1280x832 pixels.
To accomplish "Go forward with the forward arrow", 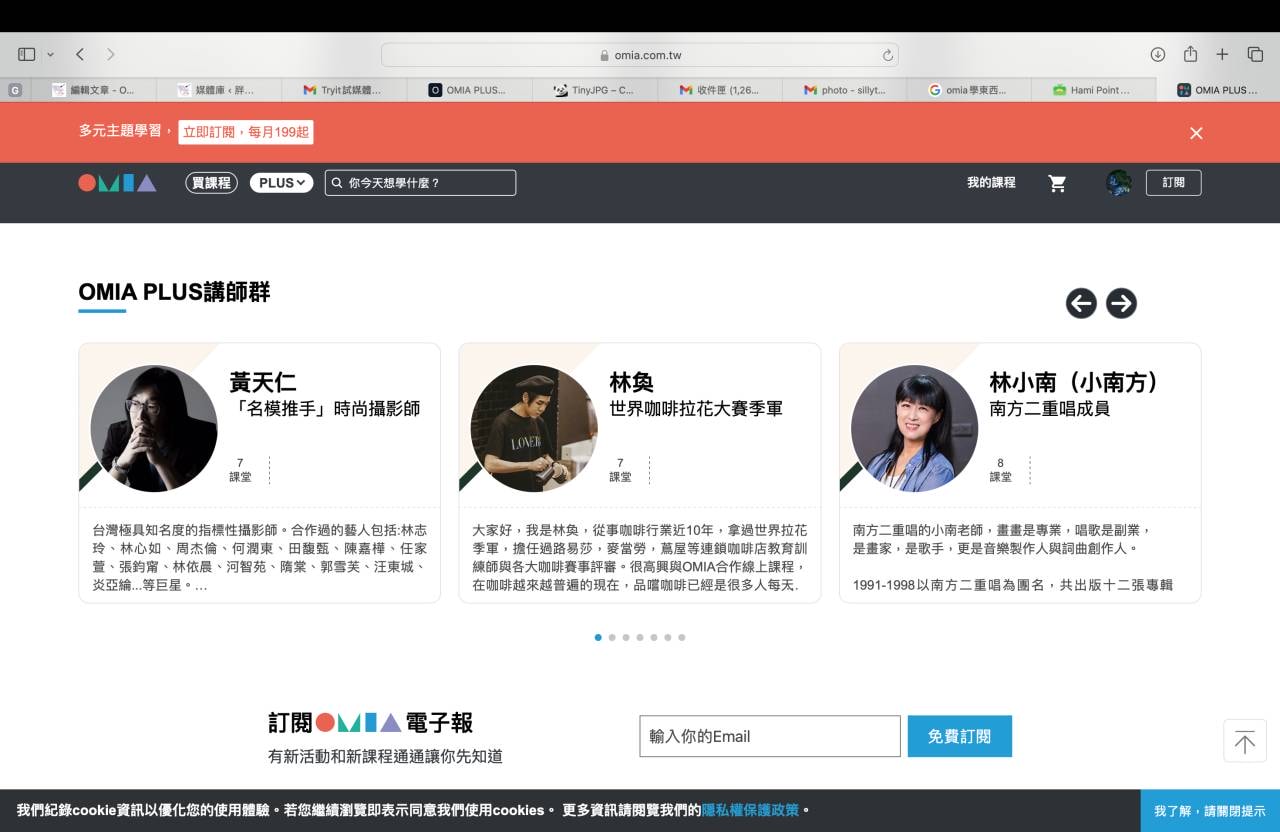I will (x=111, y=54).
